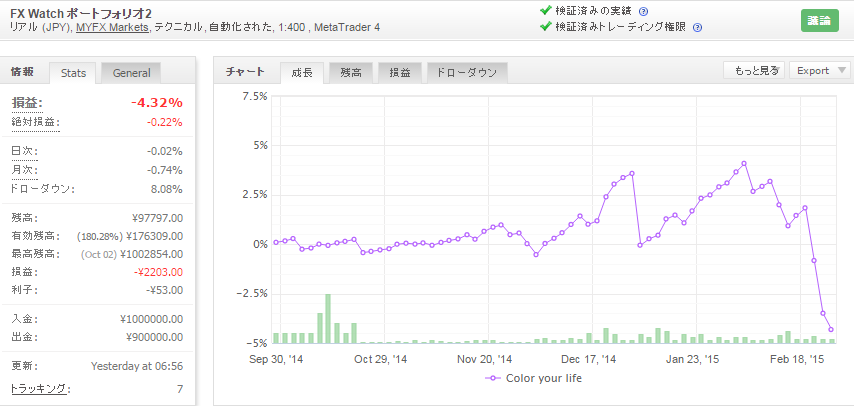
Task: Click the FX Watch ポートフォリオ2 title
Action: click(81, 14)
